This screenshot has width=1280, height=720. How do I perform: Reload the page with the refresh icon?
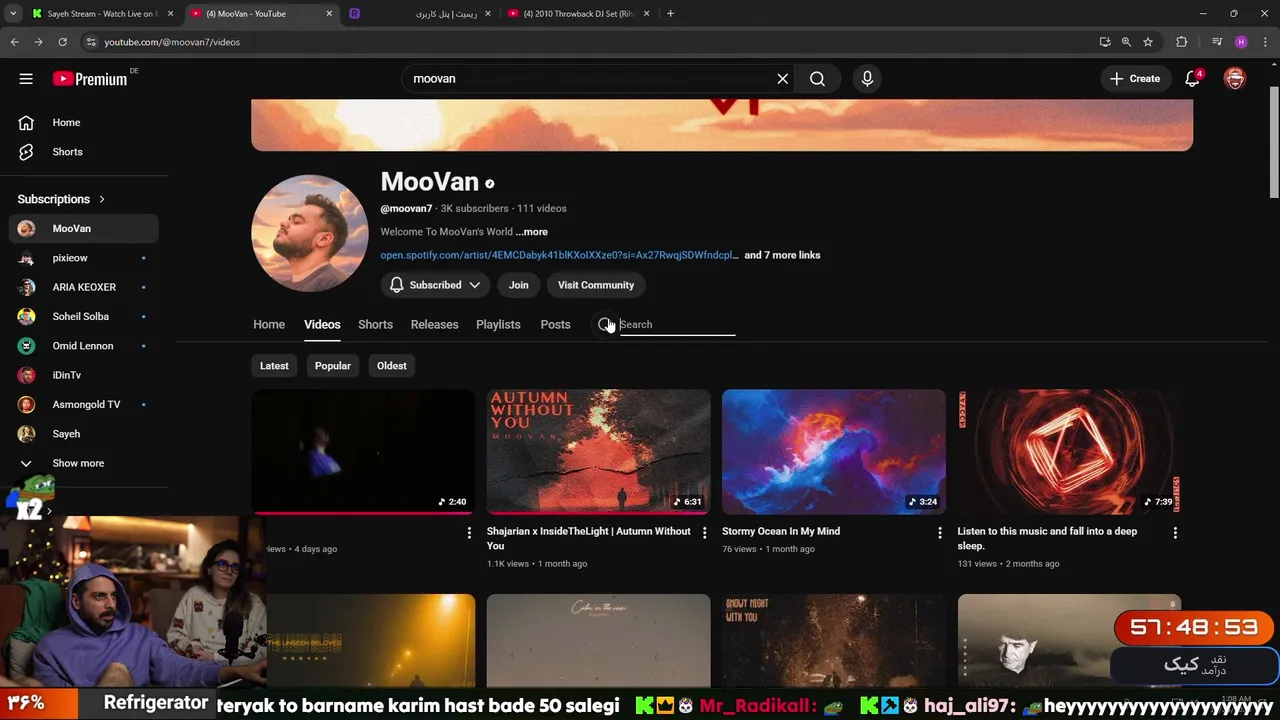62,42
